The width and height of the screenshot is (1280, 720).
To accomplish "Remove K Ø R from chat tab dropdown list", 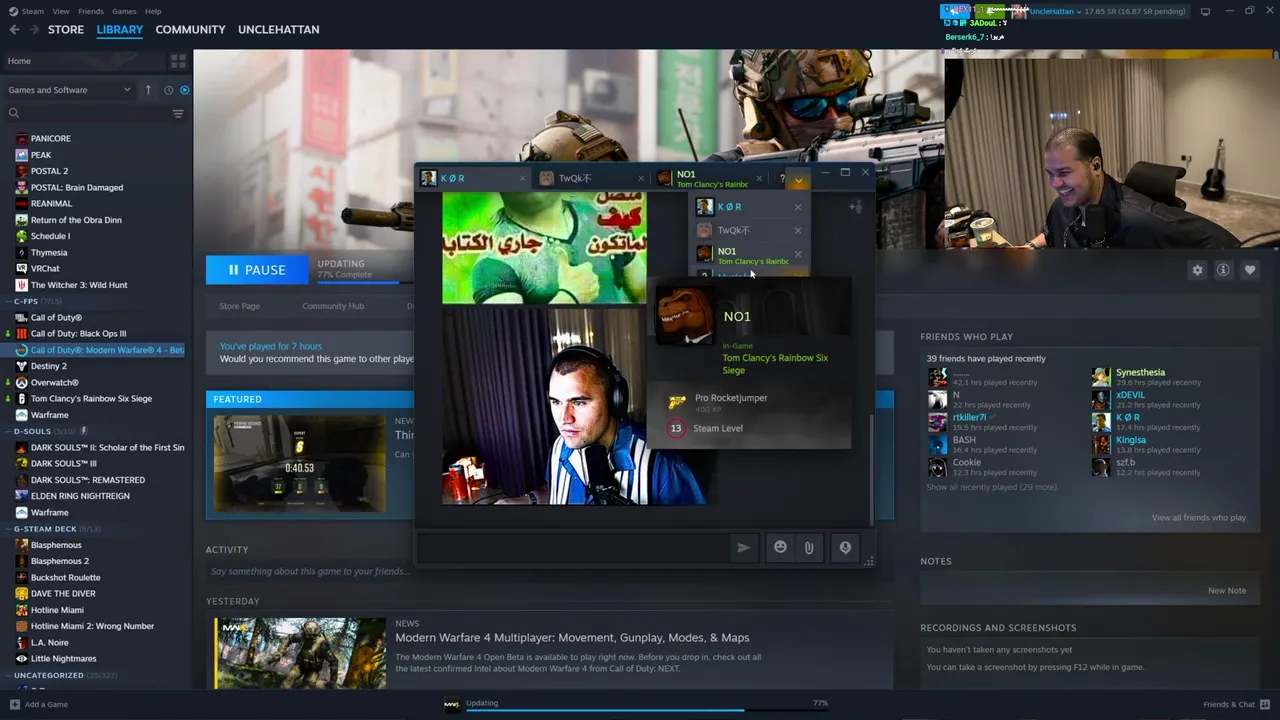I will (798, 207).
